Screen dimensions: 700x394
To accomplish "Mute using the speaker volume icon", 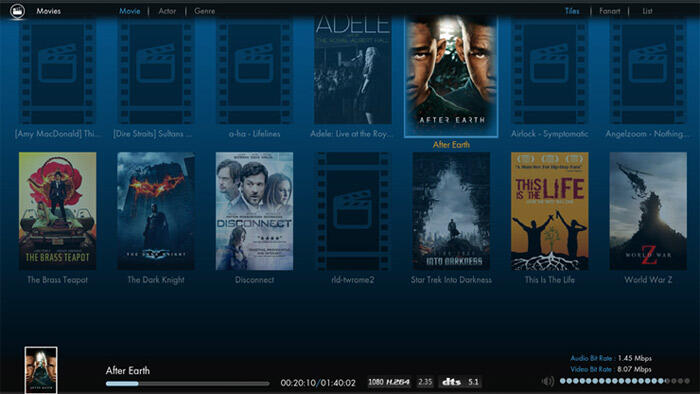I will click(x=548, y=381).
